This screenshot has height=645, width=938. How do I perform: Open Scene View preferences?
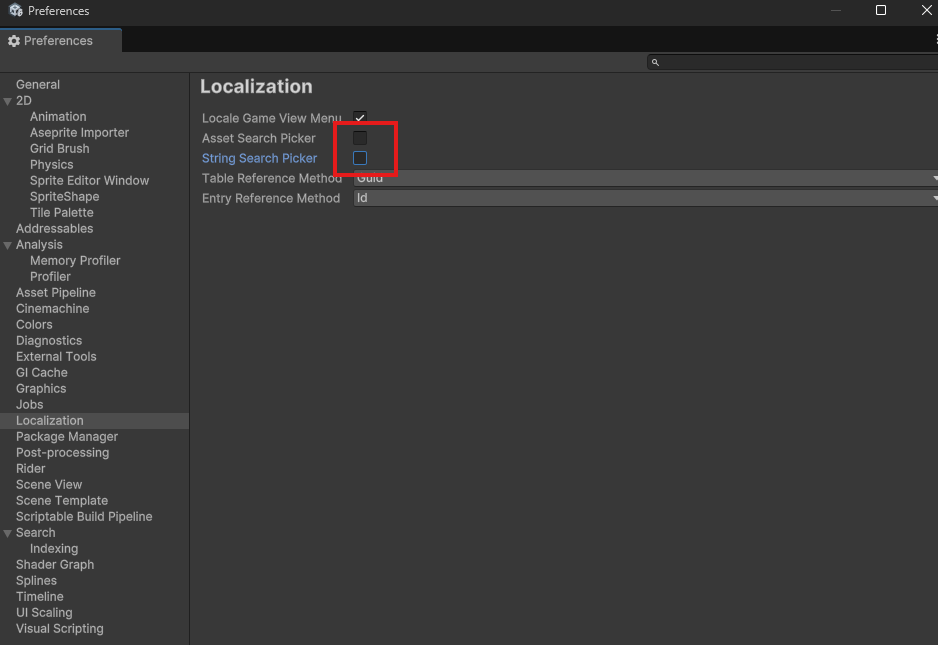click(x=49, y=485)
